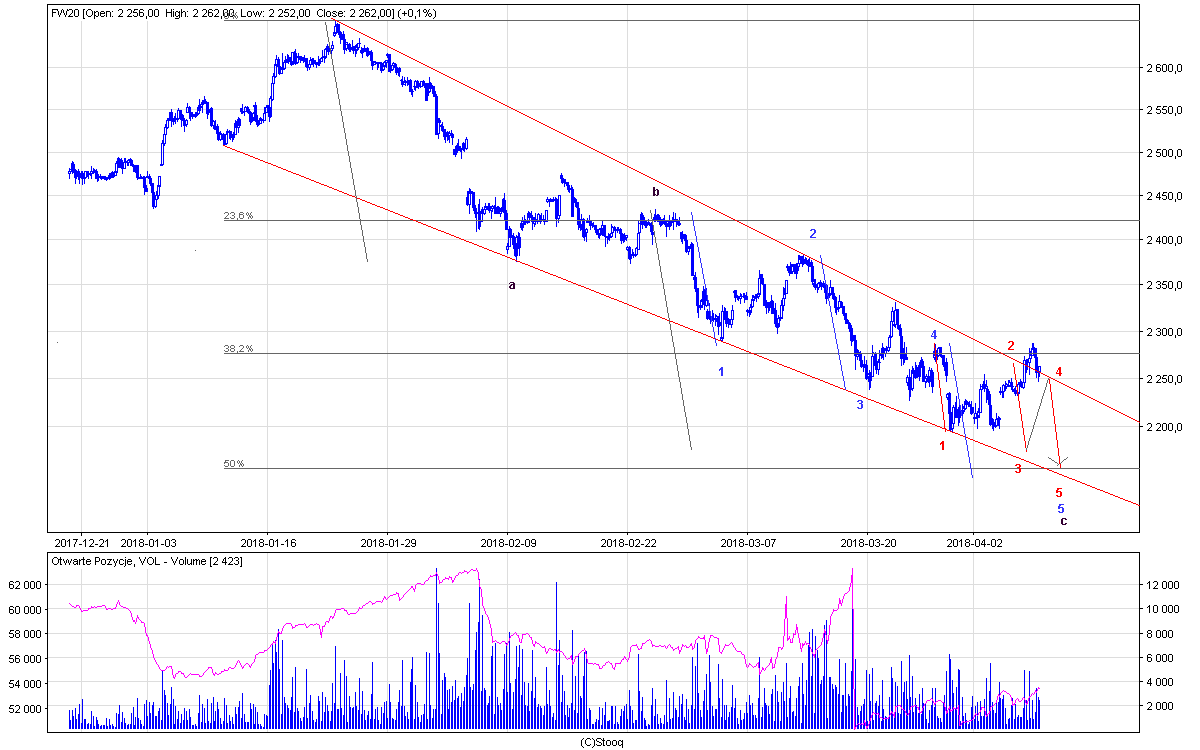Click the blue wave label 3
This screenshot has width=1200, height=750.
859,405
